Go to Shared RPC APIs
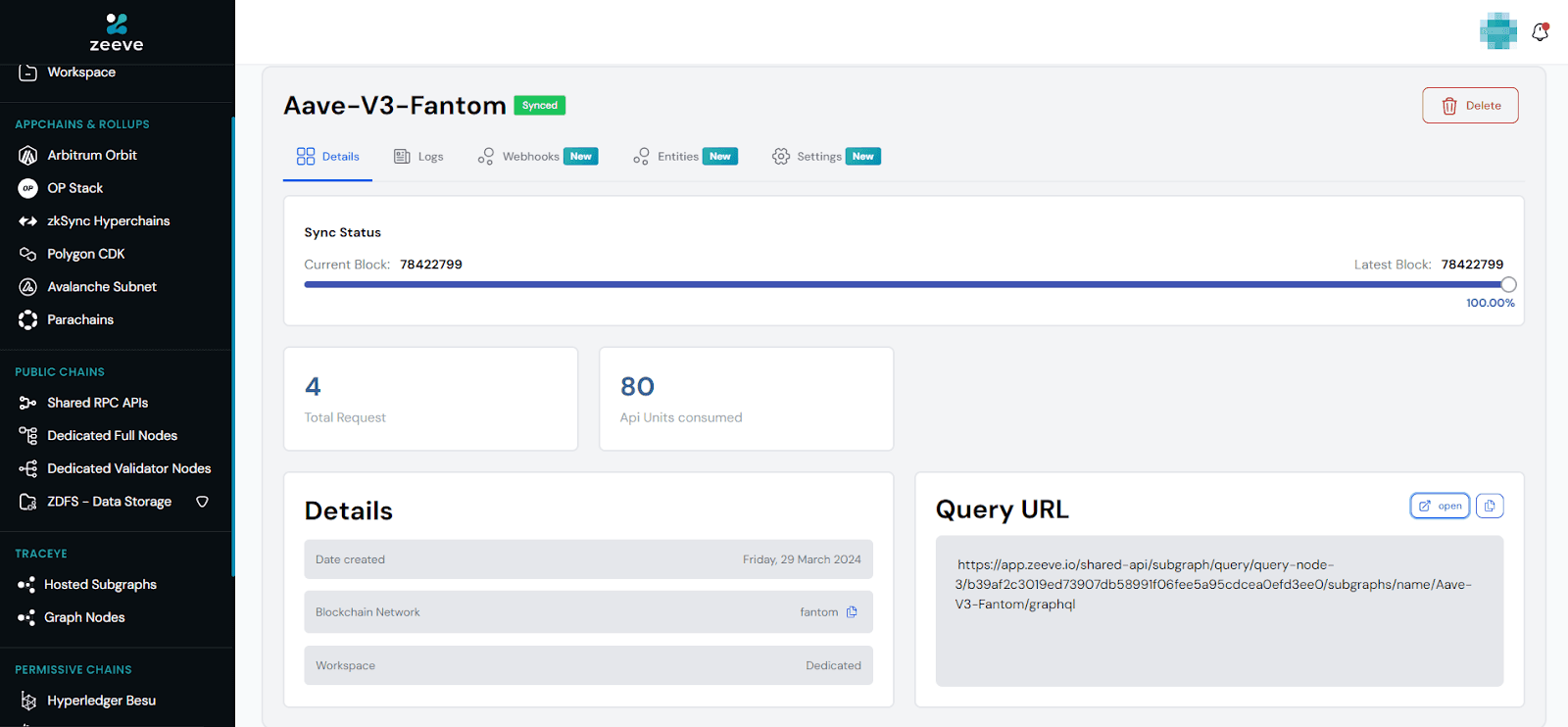 tap(98, 403)
